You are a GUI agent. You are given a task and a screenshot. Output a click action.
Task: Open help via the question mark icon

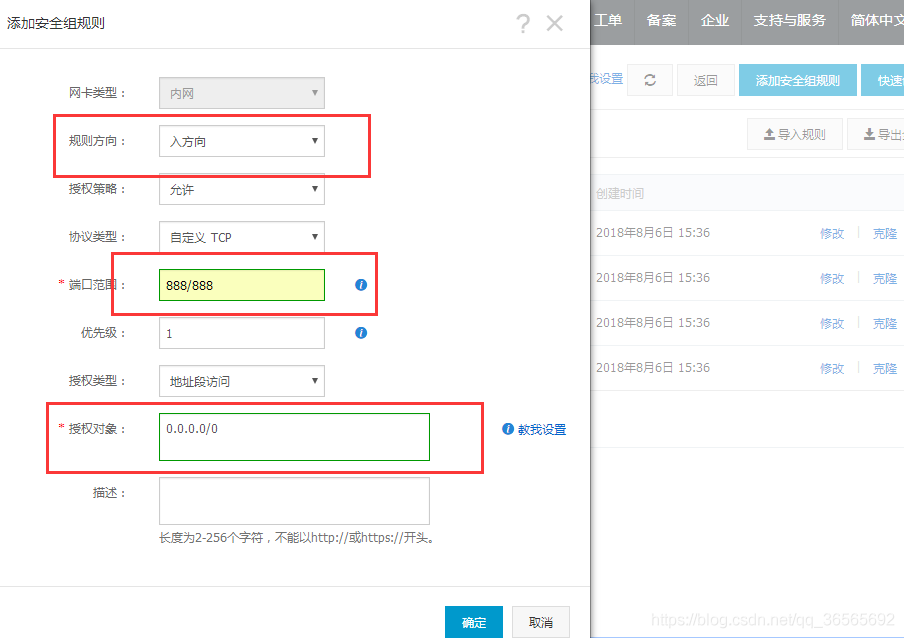click(x=523, y=24)
